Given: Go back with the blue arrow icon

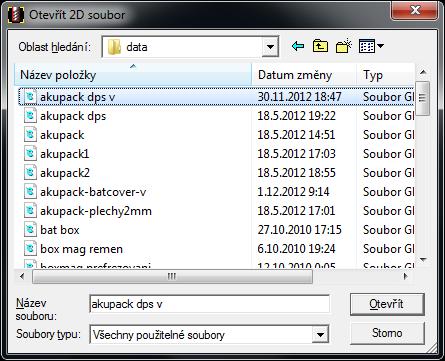Looking at the screenshot, I should click(x=298, y=46).
